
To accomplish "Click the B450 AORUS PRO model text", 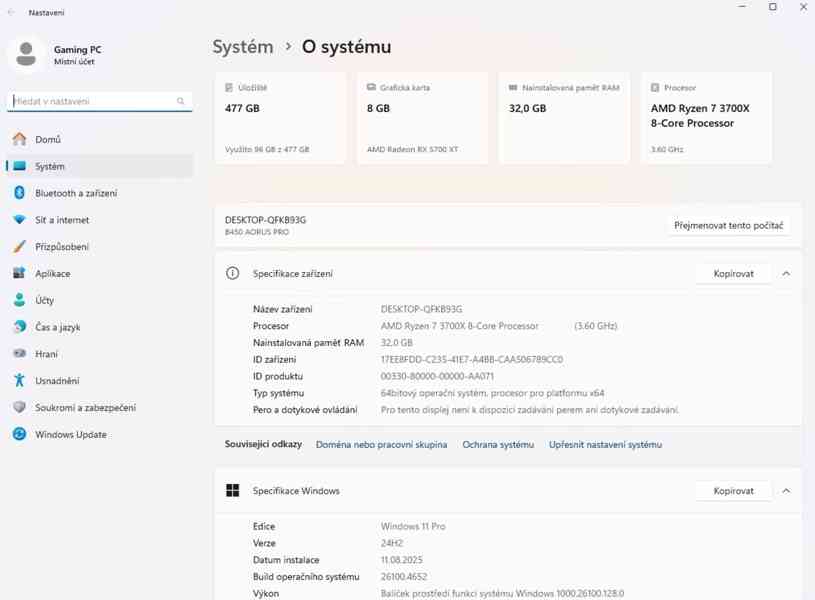I will tap(257, 232).
